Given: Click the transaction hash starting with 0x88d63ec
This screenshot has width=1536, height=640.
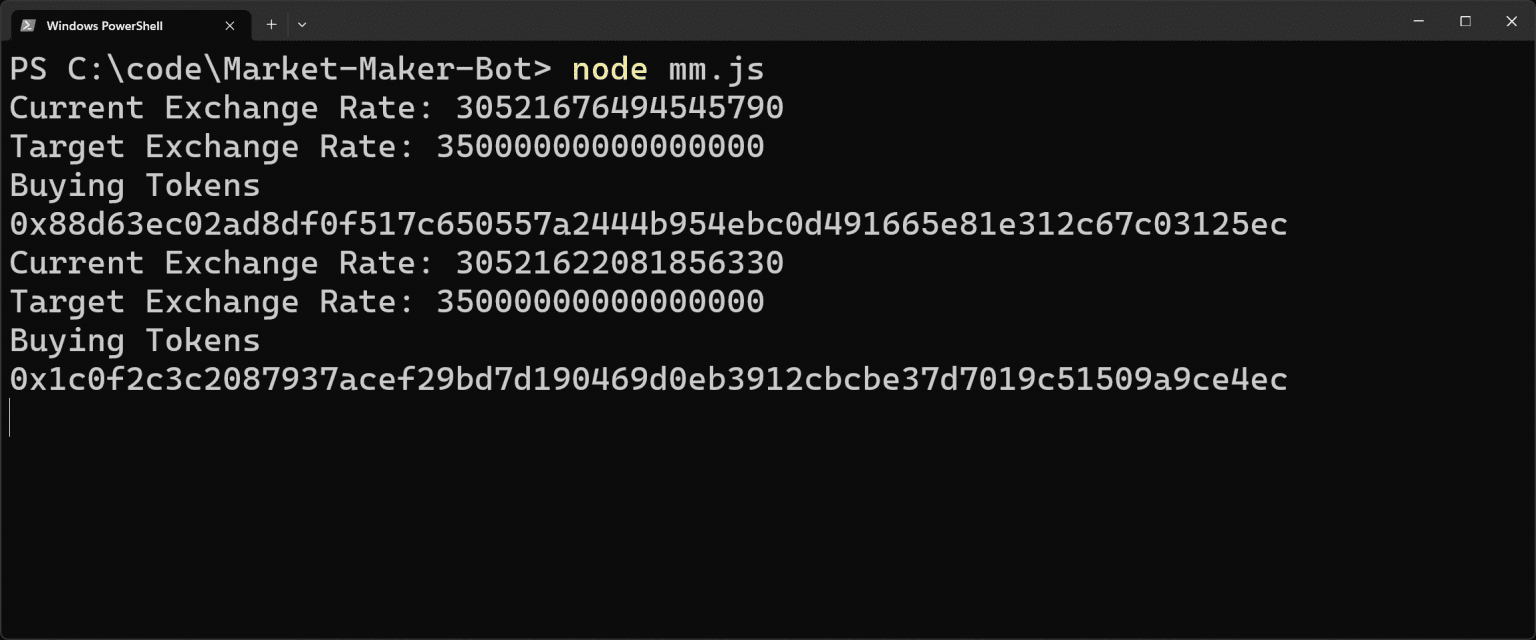Looking at the screenshot, I should click(x=648, y=225).
